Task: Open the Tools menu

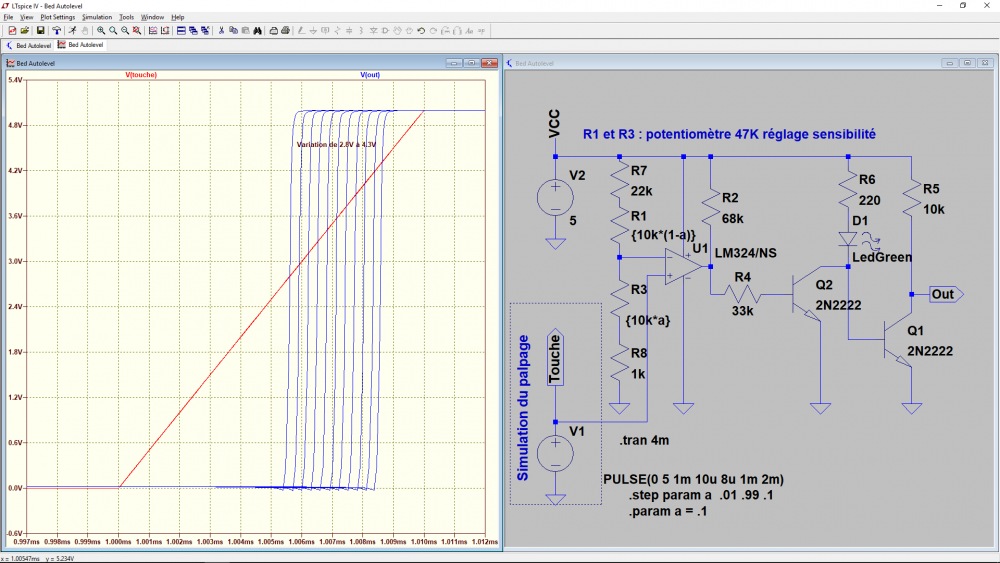Action: coord(126,17)
